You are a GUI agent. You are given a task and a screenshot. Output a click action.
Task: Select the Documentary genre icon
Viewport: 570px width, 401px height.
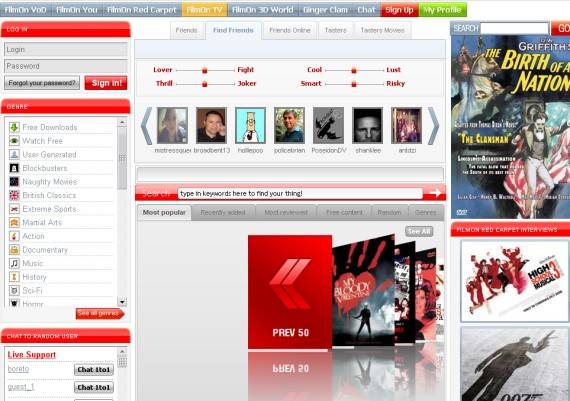click(14, 250)
